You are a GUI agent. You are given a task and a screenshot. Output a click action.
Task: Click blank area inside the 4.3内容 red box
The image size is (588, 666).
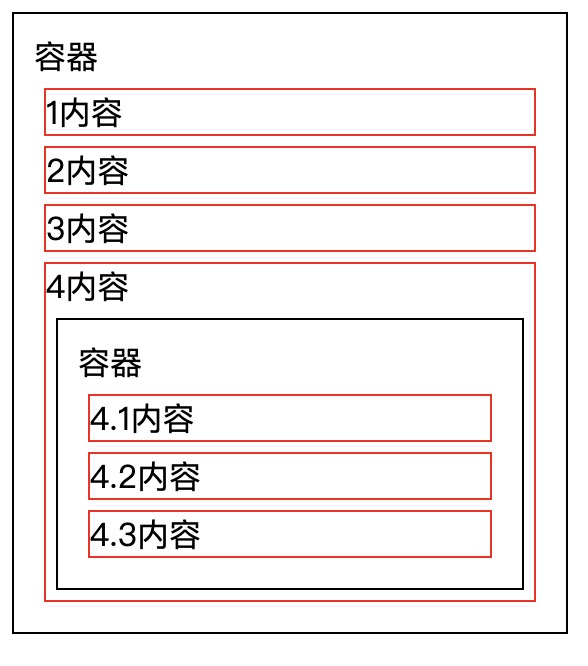[x=345, y=535]
